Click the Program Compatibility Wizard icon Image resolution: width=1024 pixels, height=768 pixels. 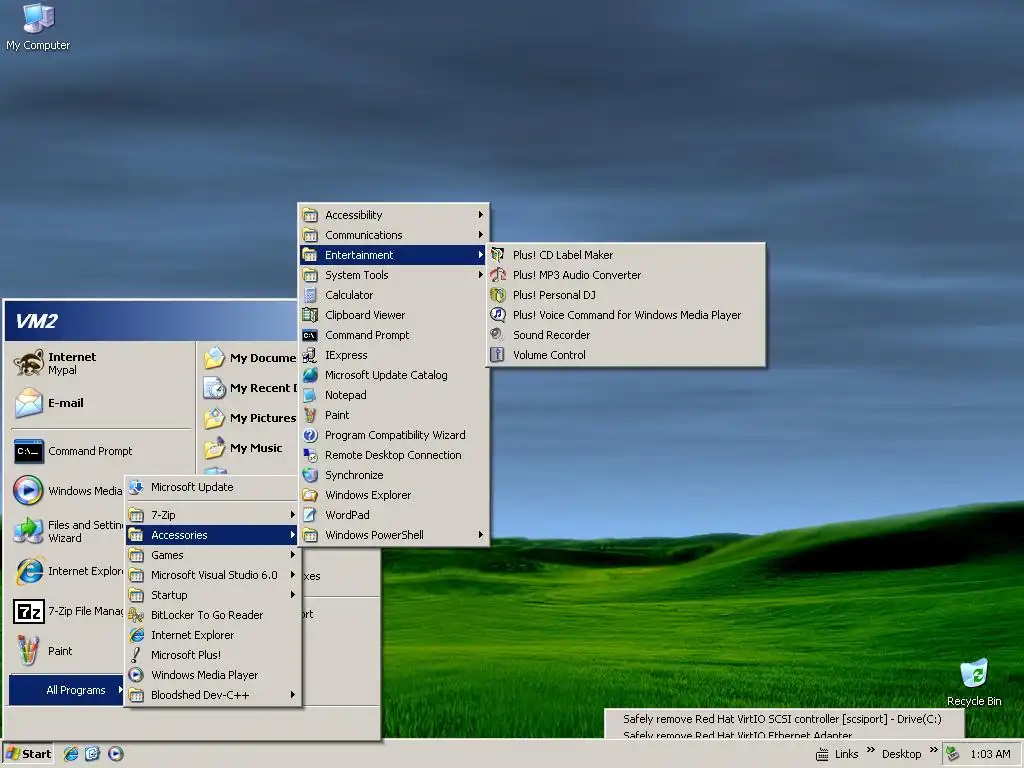click(310, 435)
